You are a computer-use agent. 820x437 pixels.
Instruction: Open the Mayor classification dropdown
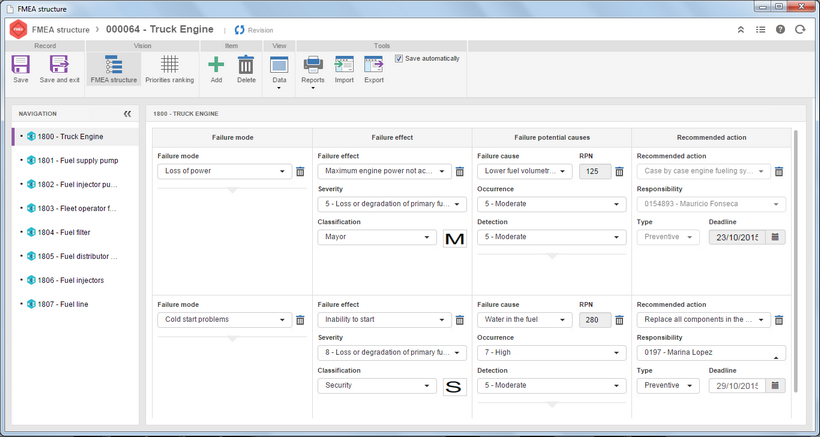(x=377, y=237)
